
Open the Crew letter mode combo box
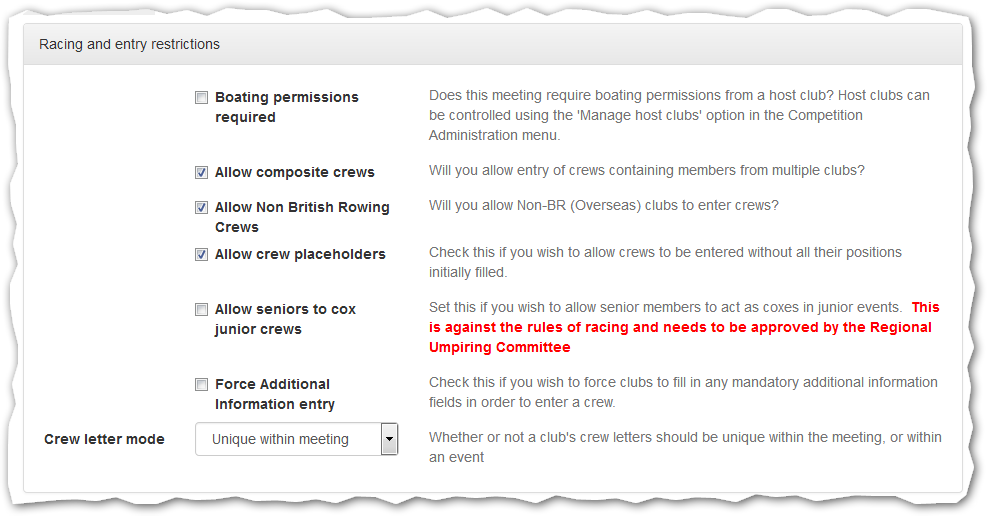pyautogui.click(x=287, y=439)
